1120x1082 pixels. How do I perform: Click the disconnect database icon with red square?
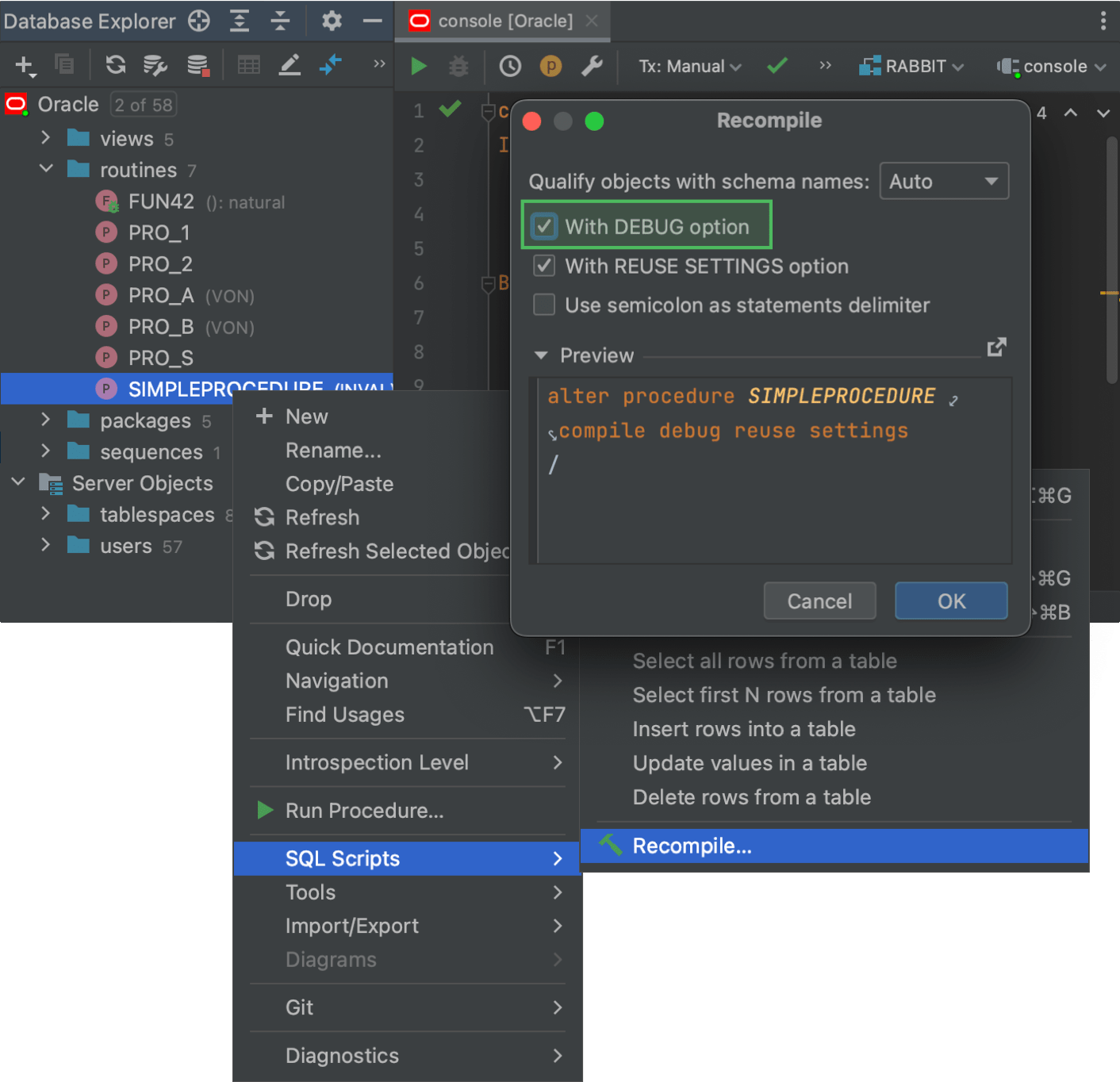(x=198, y=65)
